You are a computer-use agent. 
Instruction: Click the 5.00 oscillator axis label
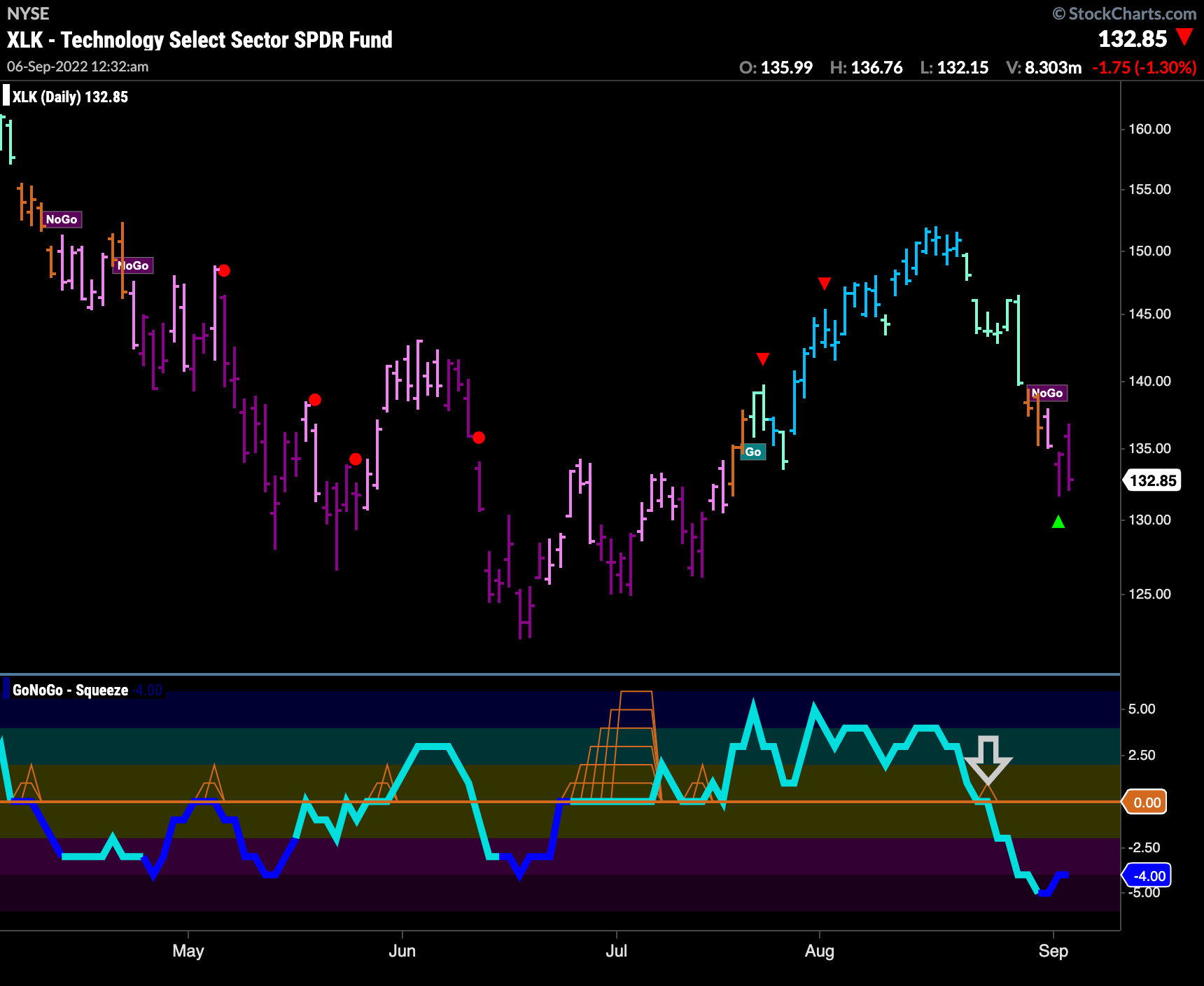[1142, 709]
